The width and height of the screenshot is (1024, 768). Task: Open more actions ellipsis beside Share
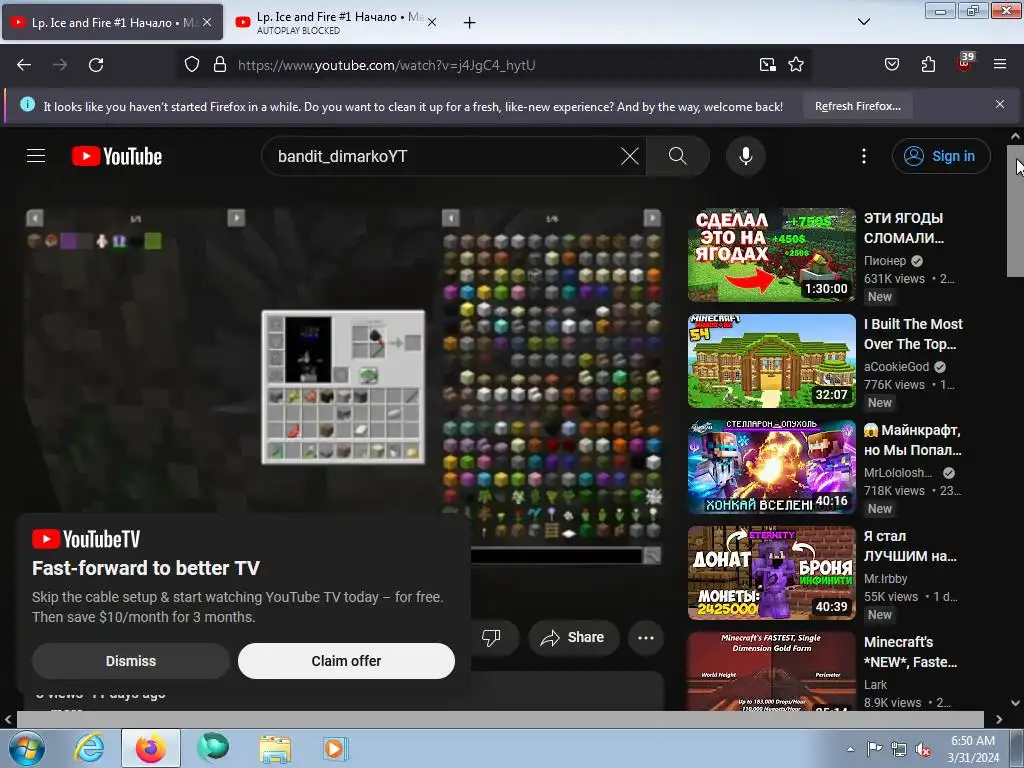coord(646,637)
